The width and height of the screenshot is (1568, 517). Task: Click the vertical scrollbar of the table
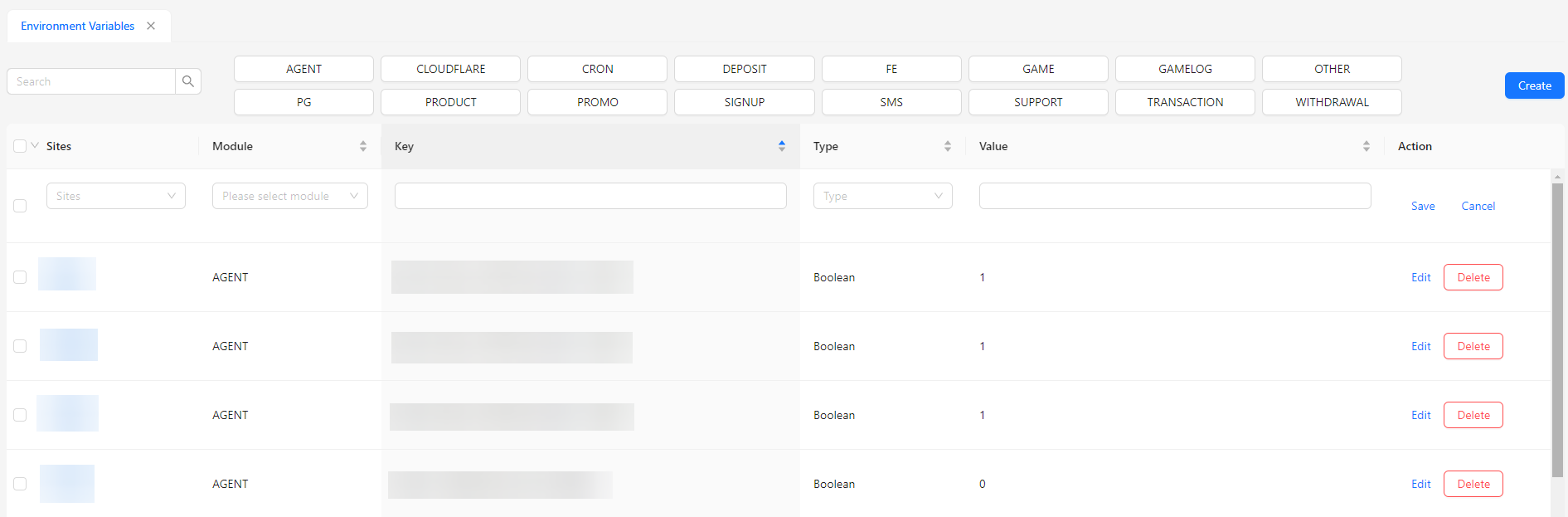[x=1557, y=332]
